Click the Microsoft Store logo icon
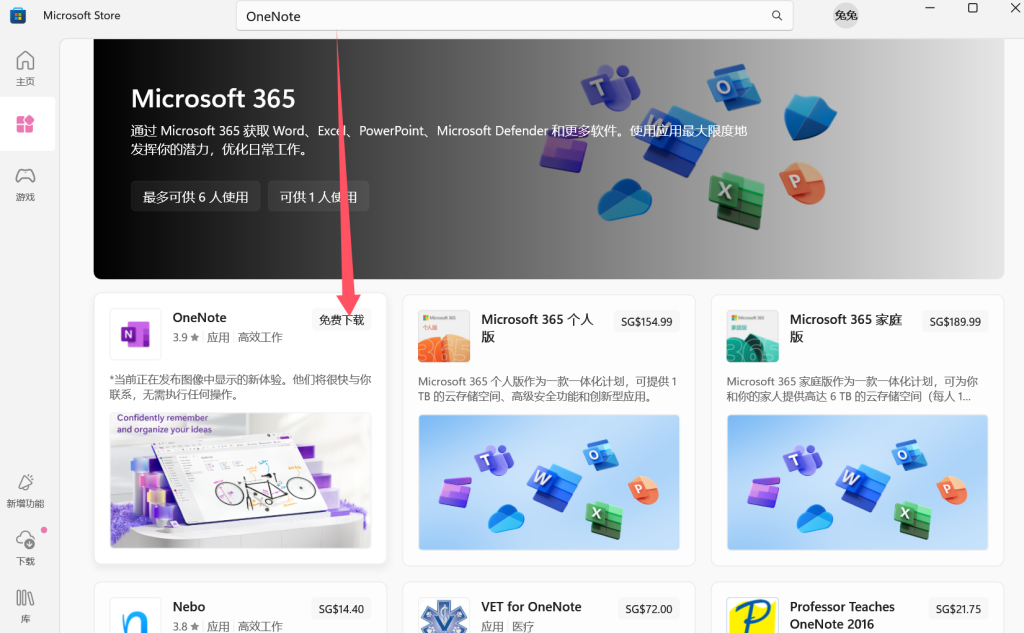The height and width of the screenshot is (633, 1024). (x=18, y=16)
